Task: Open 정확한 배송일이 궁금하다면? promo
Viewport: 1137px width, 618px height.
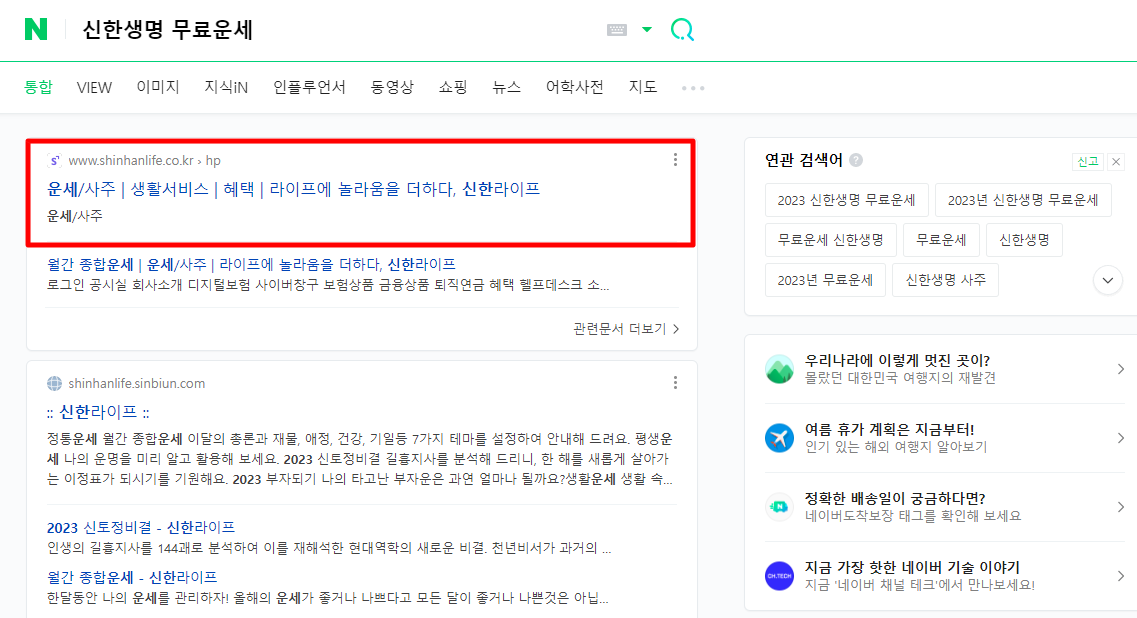Action: point(896,498)
